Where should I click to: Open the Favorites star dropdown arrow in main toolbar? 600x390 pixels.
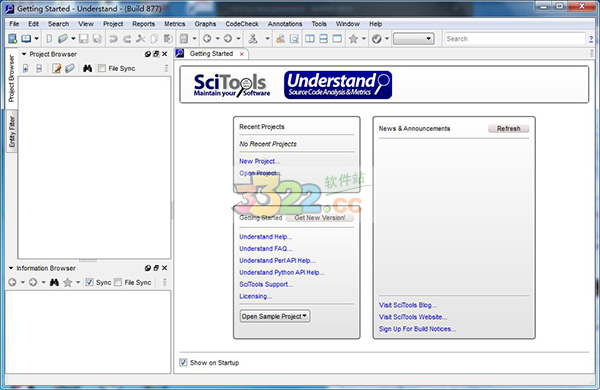tap(364, 39)
